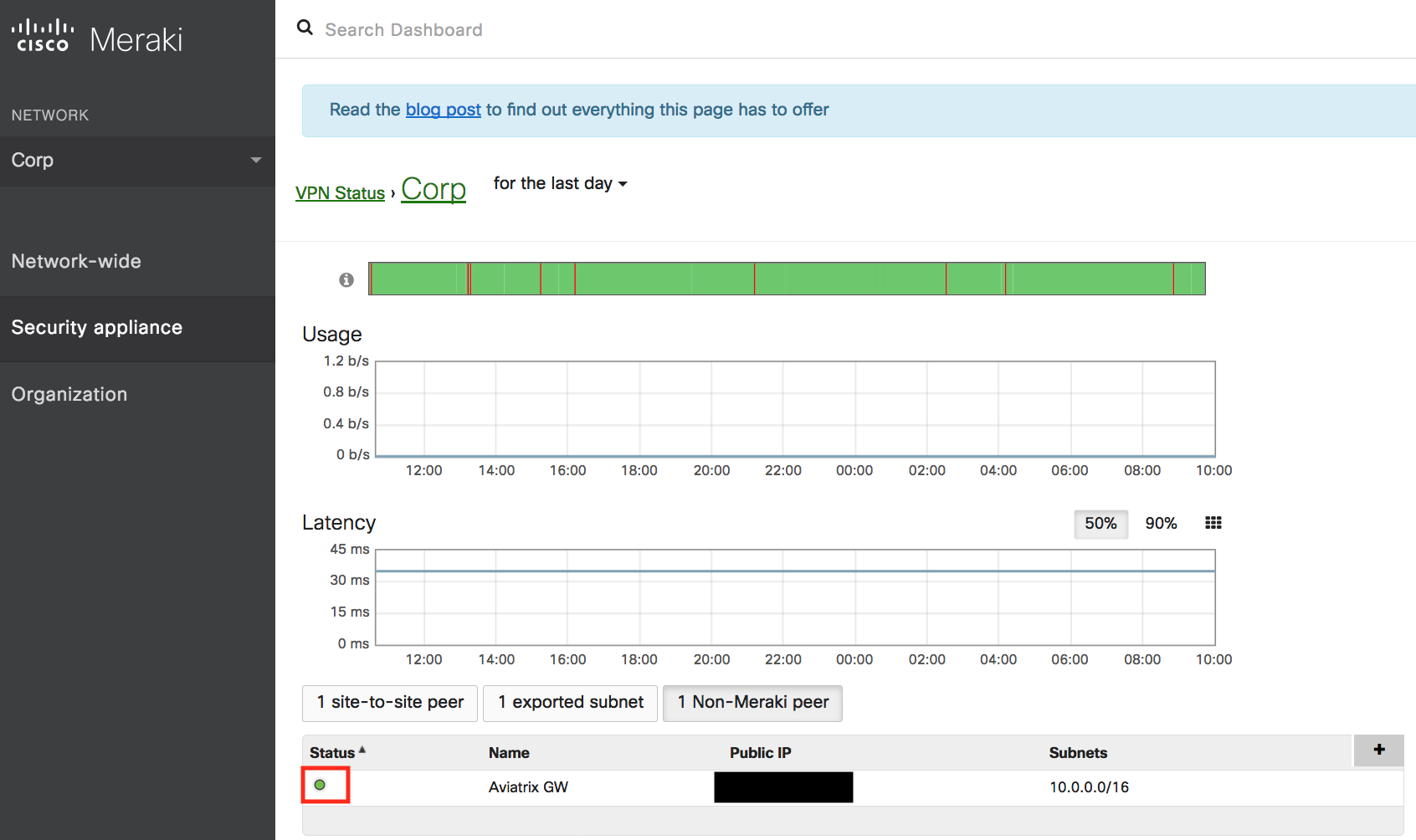Open the Network-wide menu

pyautogui.click(x=76, y=261)
